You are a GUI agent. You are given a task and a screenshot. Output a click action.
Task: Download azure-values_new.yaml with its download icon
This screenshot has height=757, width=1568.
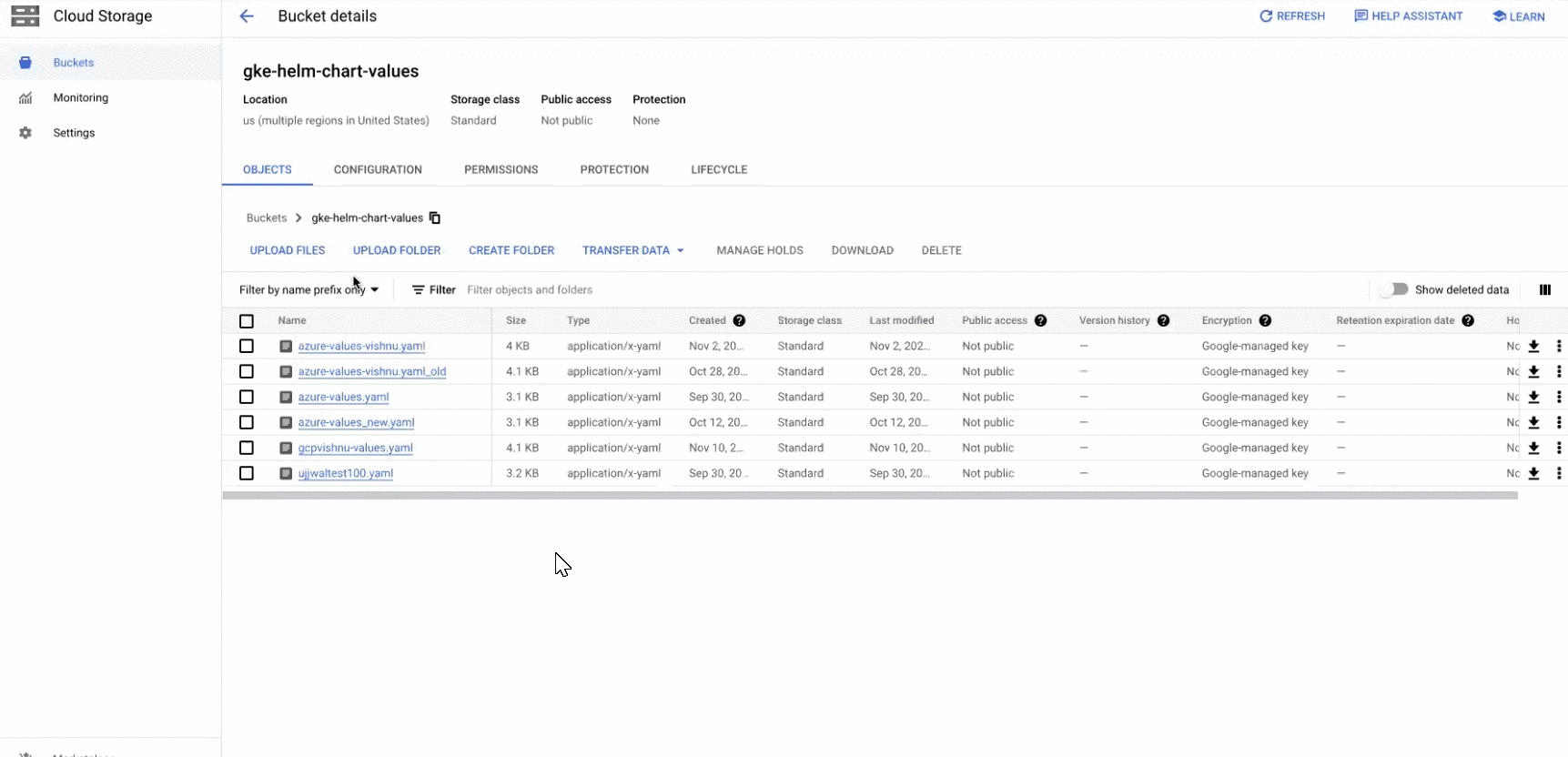click(1533, 422)
